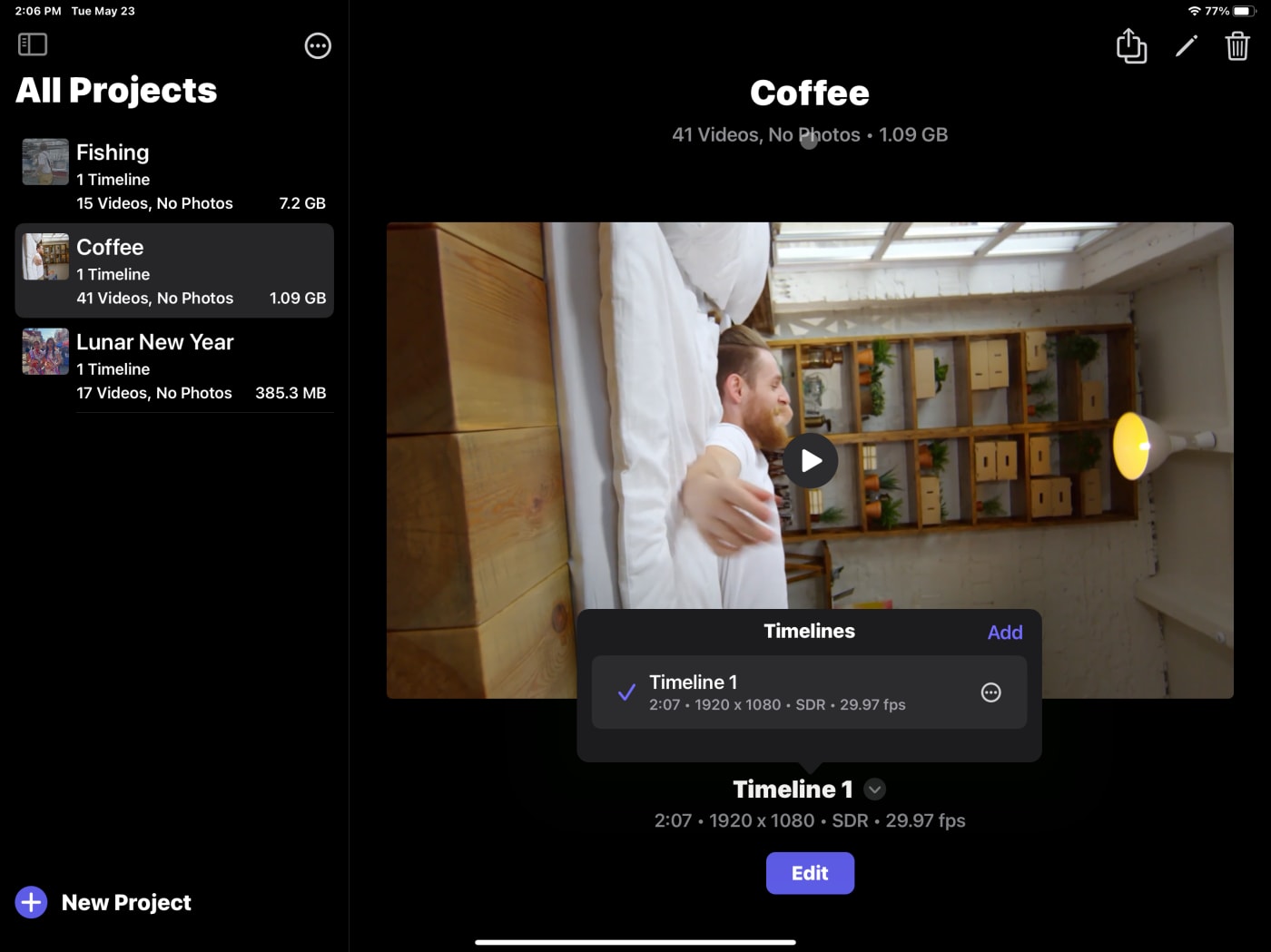The height and width of the screenshot is (952, 1271).
Task: Tap the plus circle icon
Action: [x=31, y=902]
